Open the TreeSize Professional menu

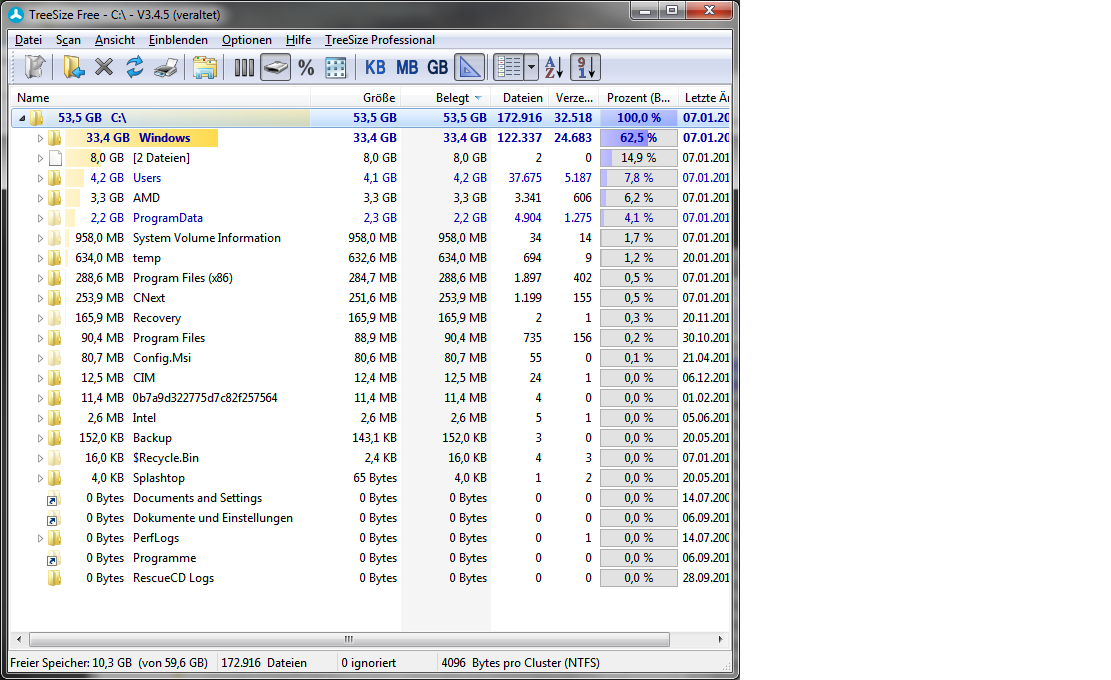pos(380,40)
